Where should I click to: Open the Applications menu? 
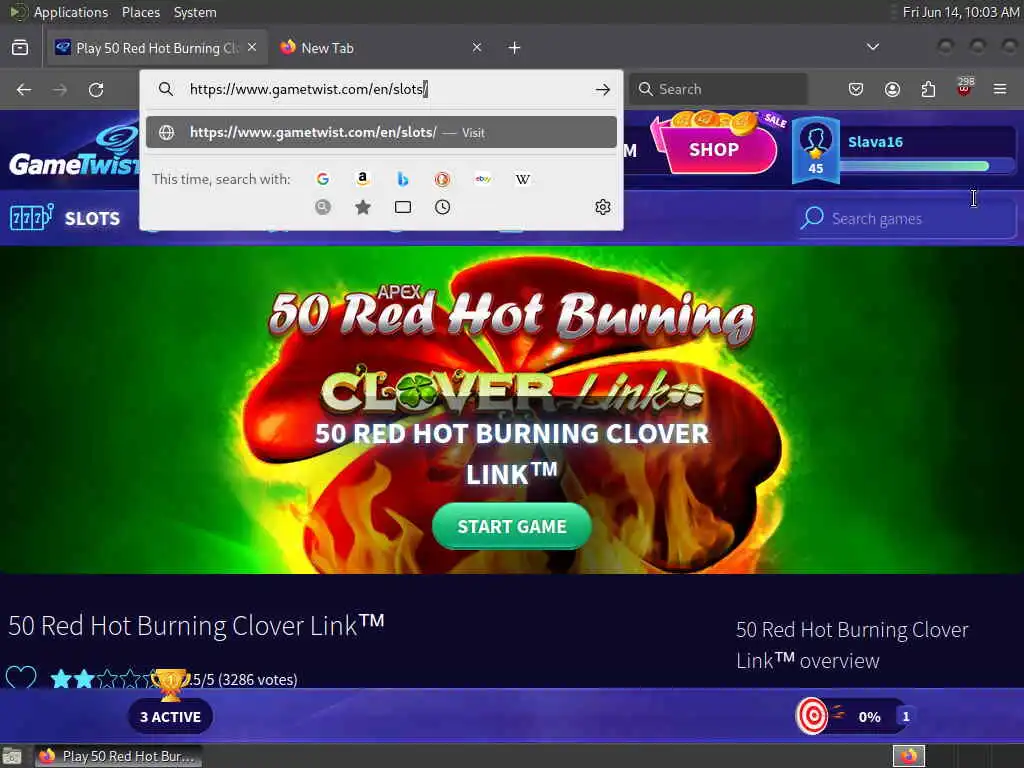pyautogui.click(x=71, y=12)
